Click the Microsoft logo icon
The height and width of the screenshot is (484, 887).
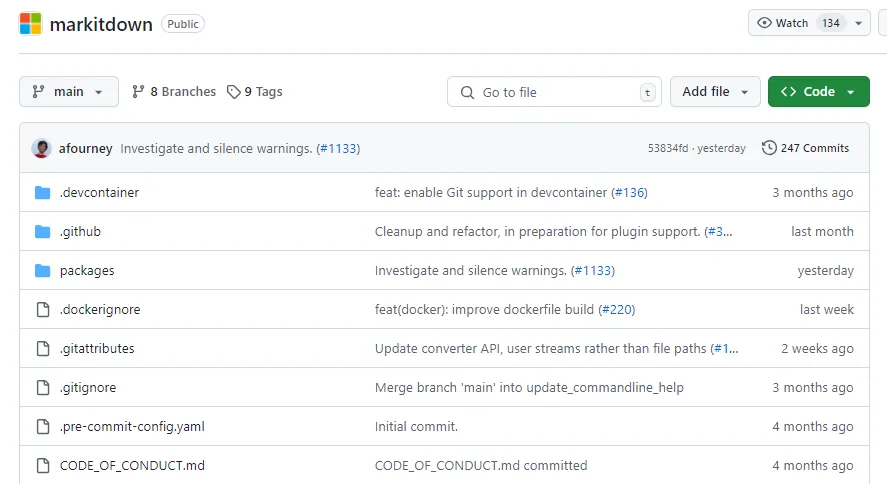tap(31, 24)
